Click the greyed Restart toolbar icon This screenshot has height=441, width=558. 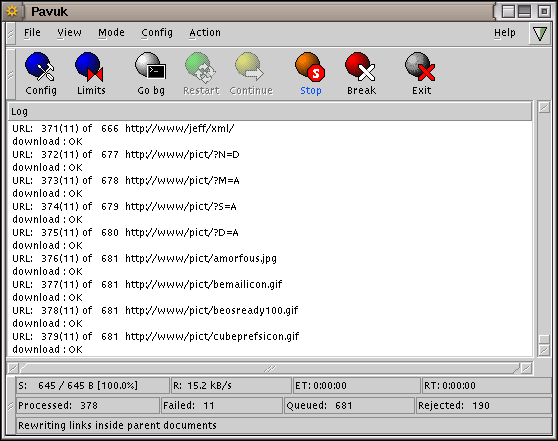pos(201,74)
